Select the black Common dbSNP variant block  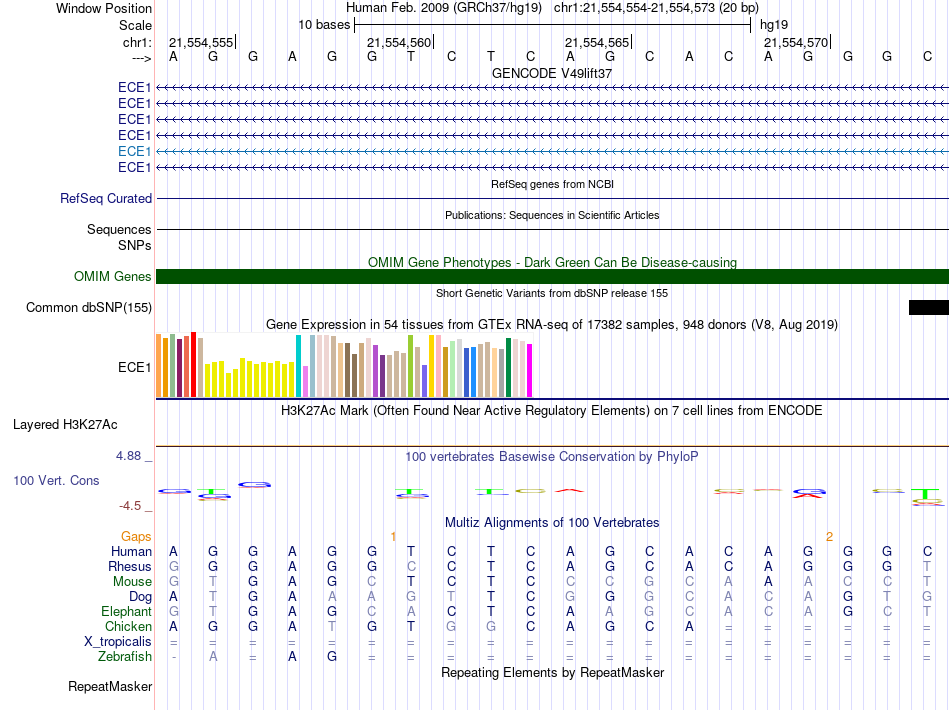(x=928, y=308)
